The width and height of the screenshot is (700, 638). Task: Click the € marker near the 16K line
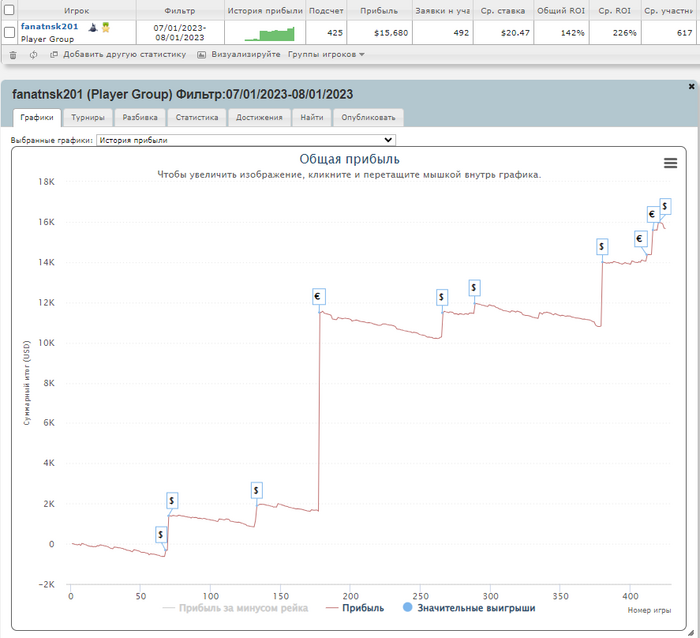(x=653, y=214)
